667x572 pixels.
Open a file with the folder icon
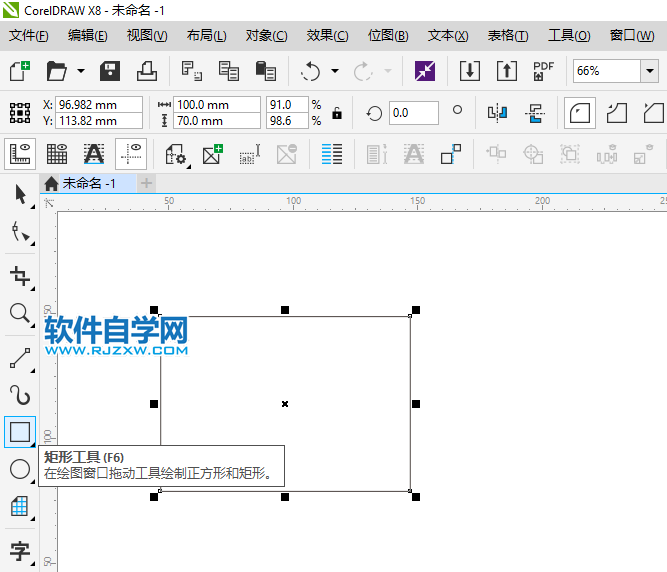click(57, 71)
